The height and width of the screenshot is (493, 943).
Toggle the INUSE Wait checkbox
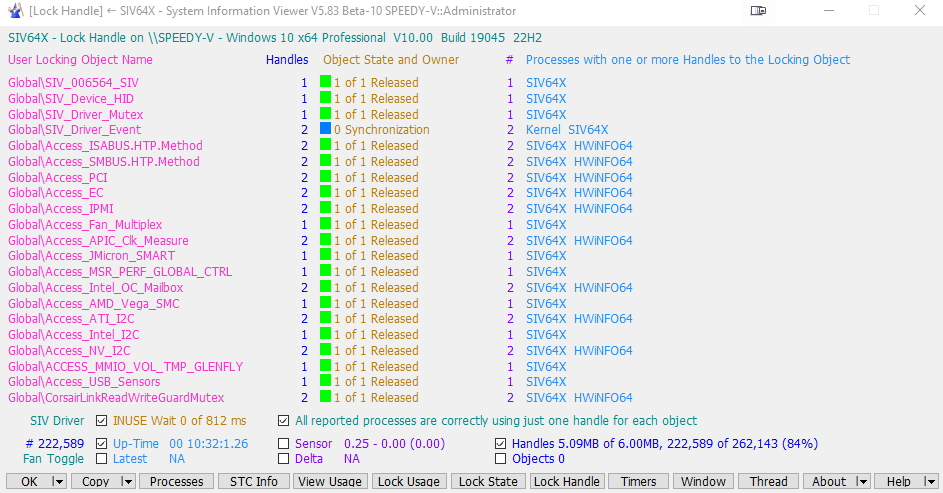pyautogui.click(x=102, y=421)
